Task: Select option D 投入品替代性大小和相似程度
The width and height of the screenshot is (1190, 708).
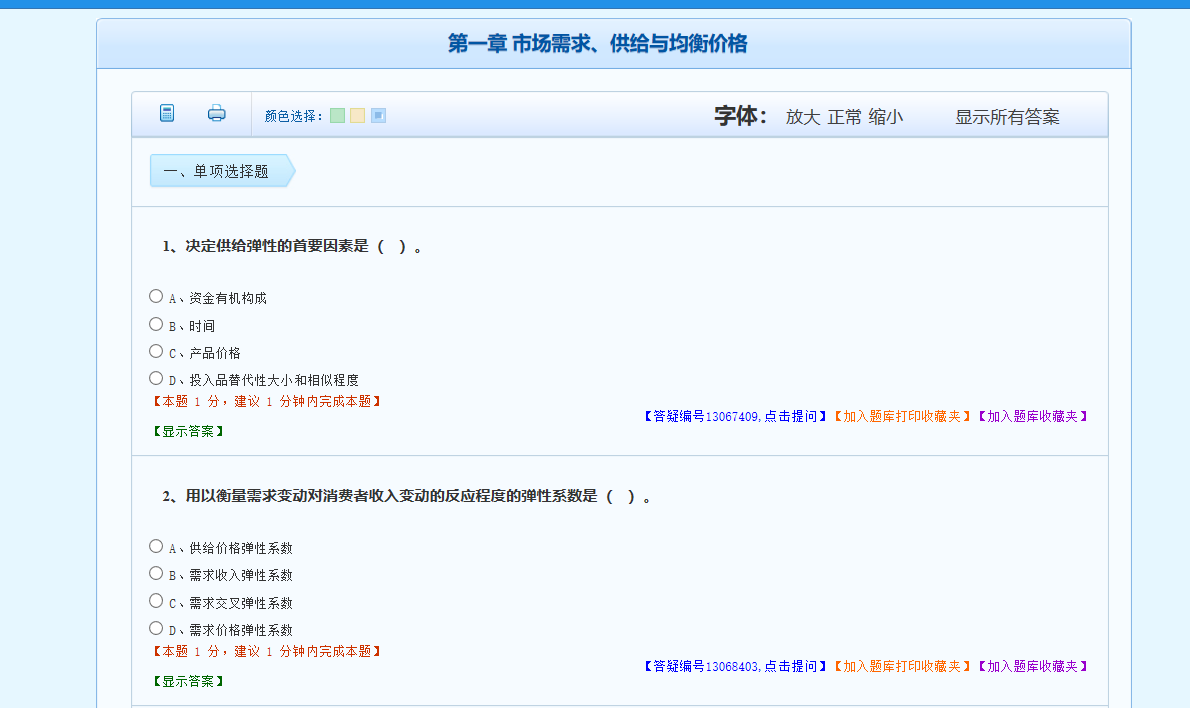Action: point(156,378)
